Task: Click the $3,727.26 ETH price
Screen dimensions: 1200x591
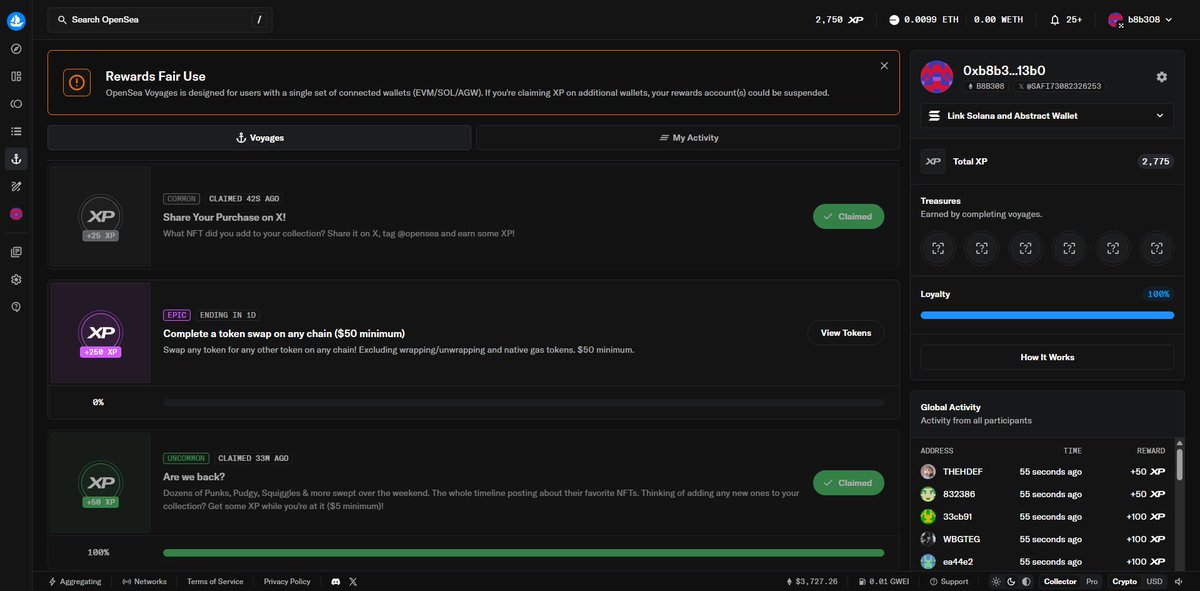Action: [x=812, y=581]
